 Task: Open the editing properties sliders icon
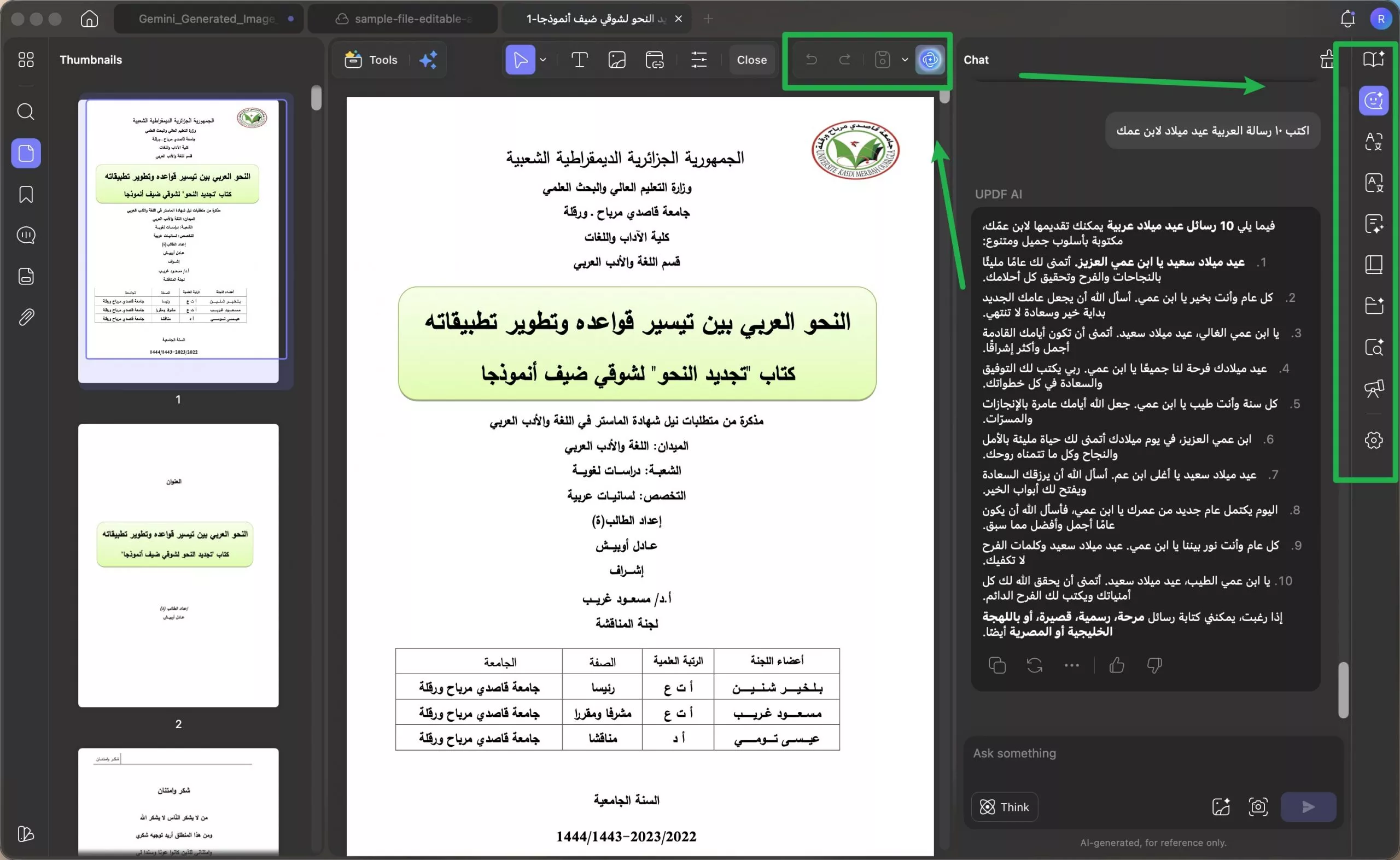(698, 60)
